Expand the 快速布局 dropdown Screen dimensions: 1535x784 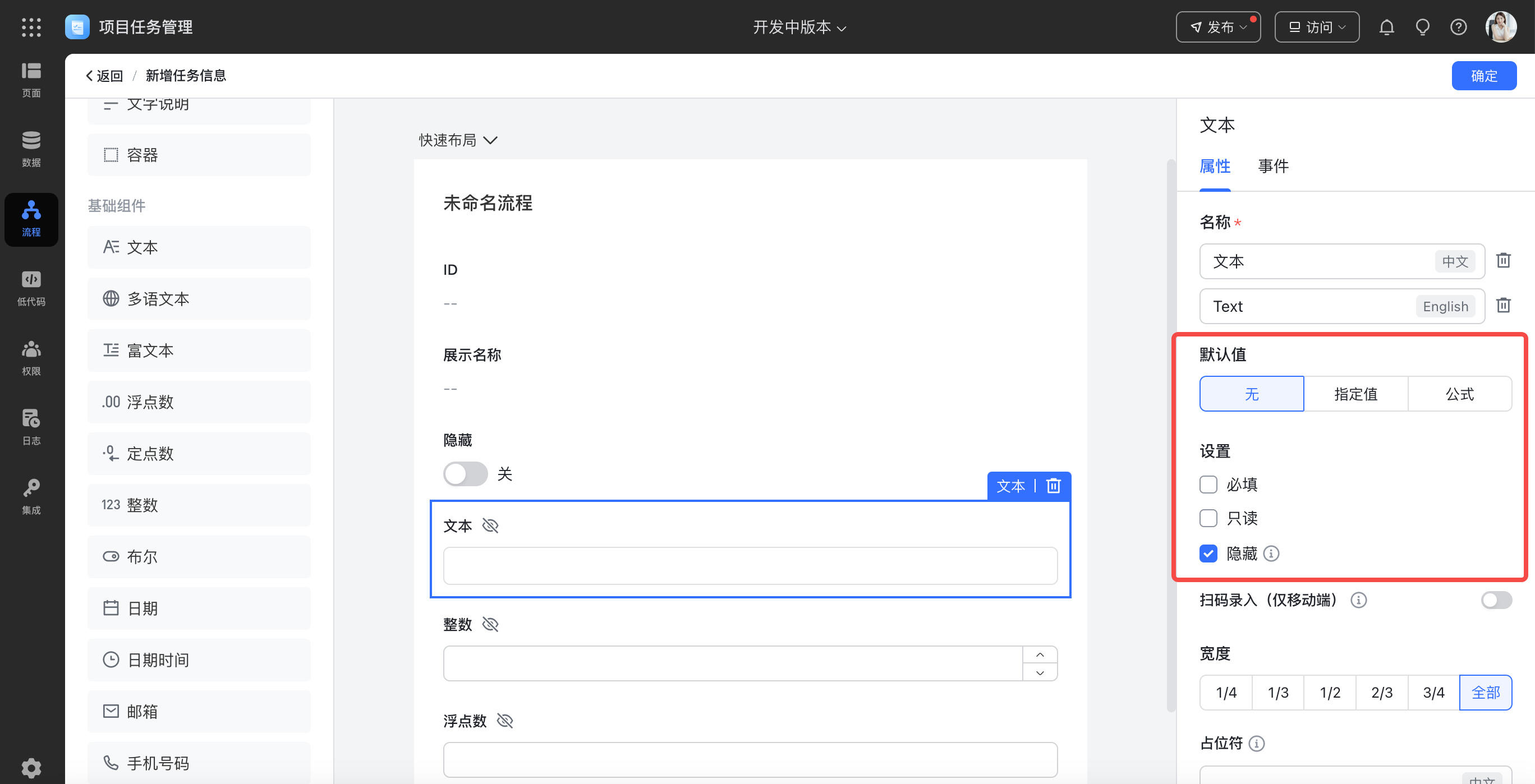tap(458, 140)
